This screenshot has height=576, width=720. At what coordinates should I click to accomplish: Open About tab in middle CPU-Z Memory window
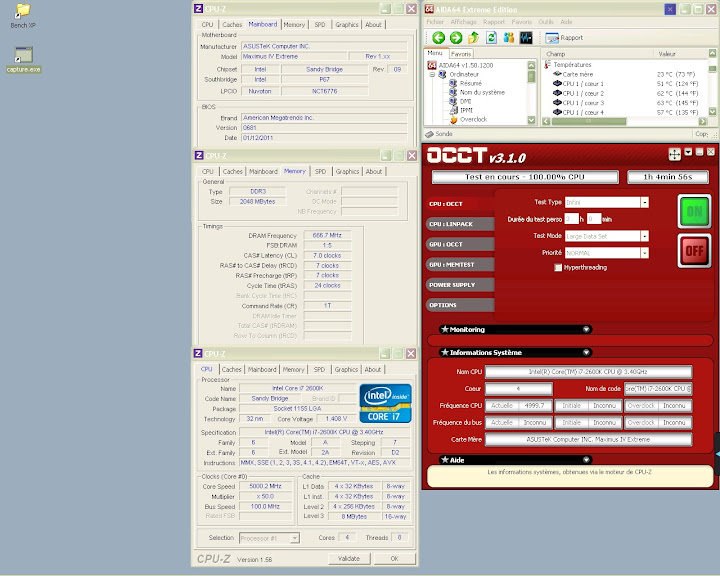tap(374, 171)
